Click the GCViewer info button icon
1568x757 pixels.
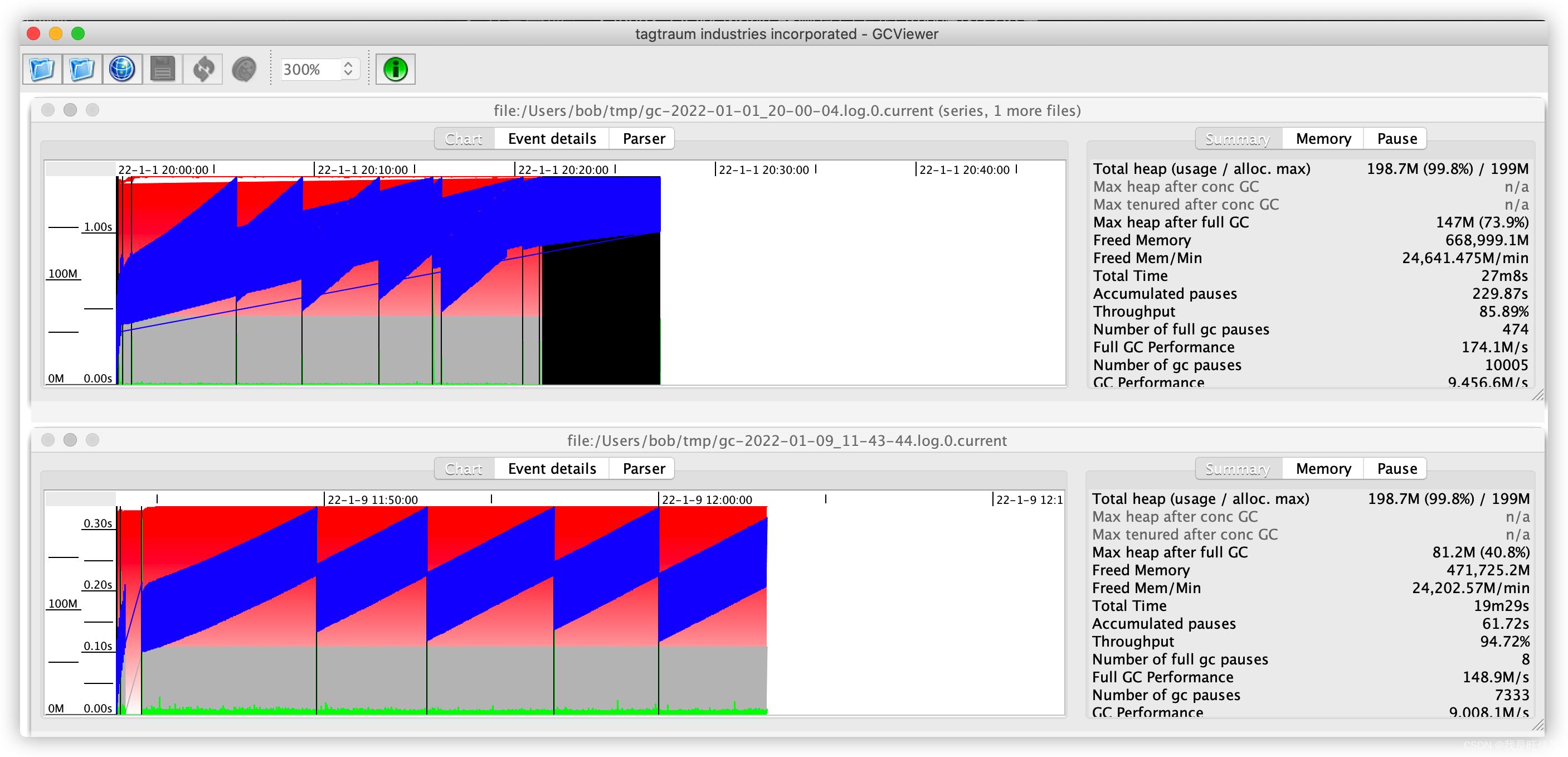coord(395,69)
